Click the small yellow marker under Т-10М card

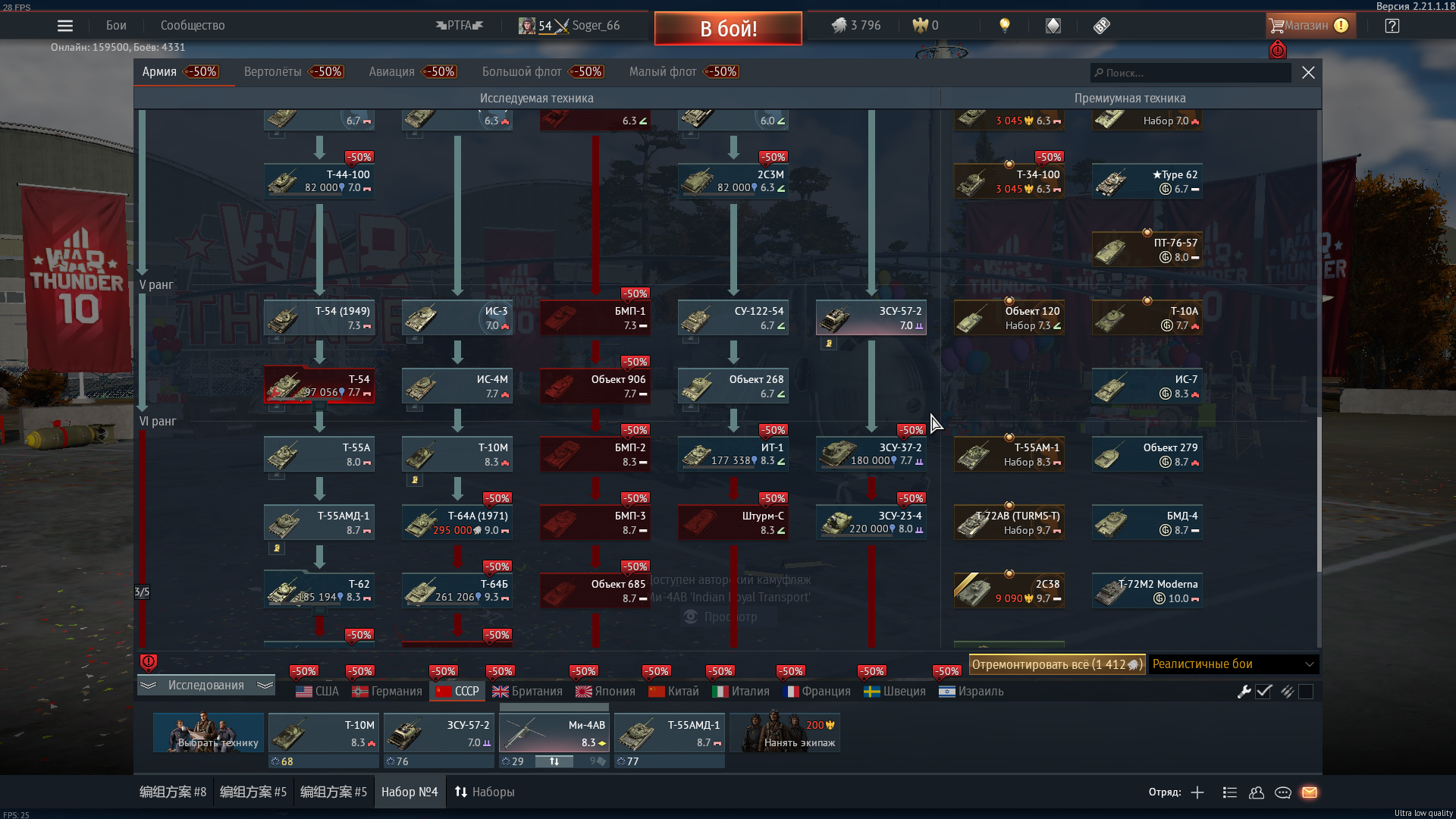[x=415, y=480]
